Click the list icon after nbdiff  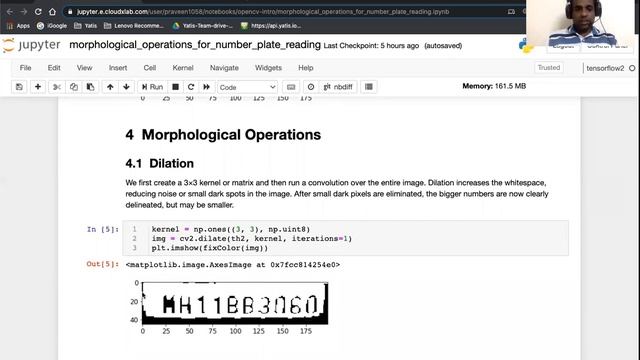pos(369,87)
